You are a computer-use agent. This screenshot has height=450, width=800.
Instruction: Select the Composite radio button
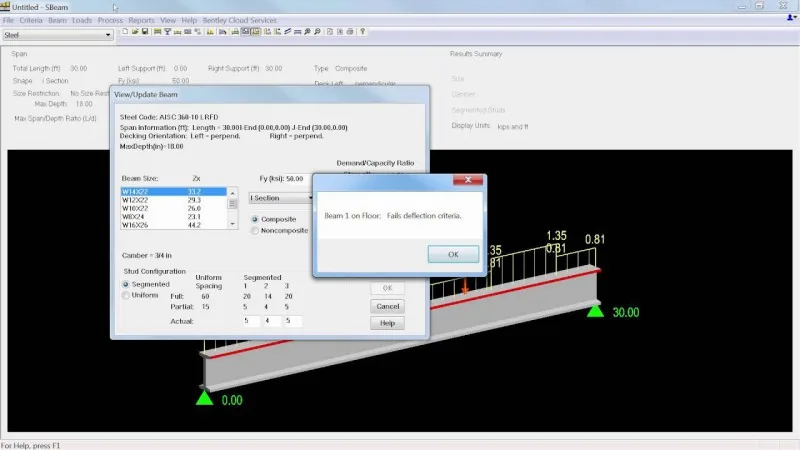click(255, 219)
